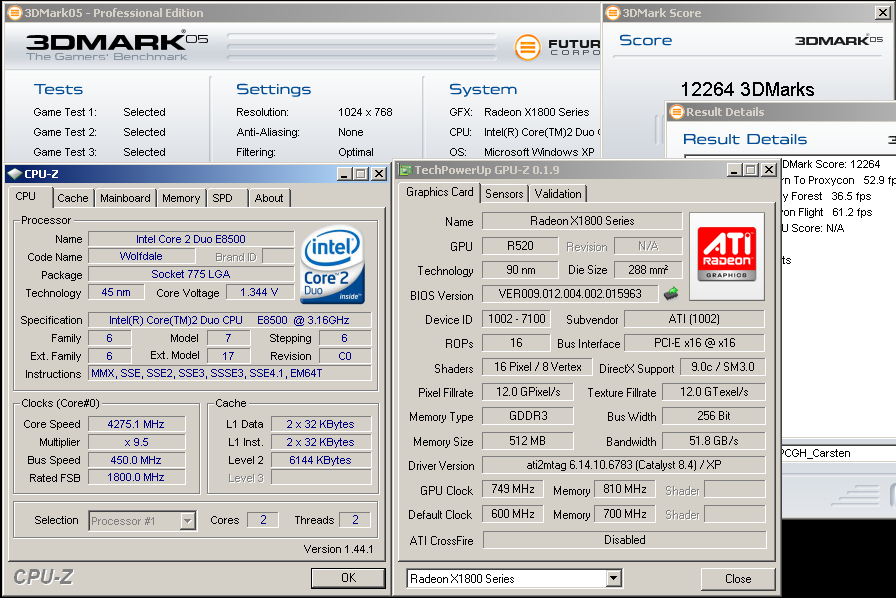The width and height of the screenshot is (896, 598).
Task: Click the Code Name value Wolfdale
Action: click(141, 257)
